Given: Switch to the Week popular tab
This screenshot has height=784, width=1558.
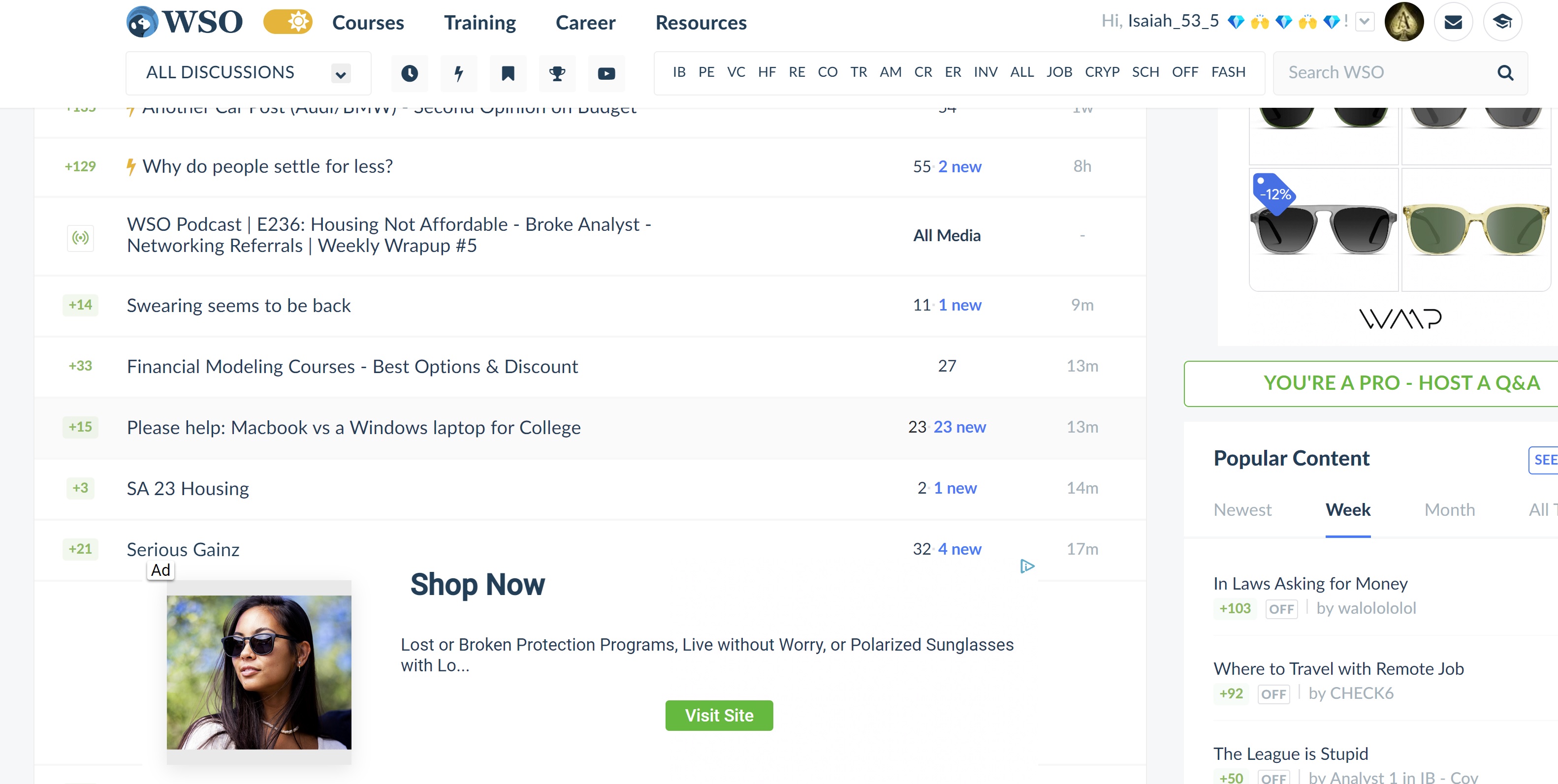Looking at the screenshot, I should click(1348, 510).
